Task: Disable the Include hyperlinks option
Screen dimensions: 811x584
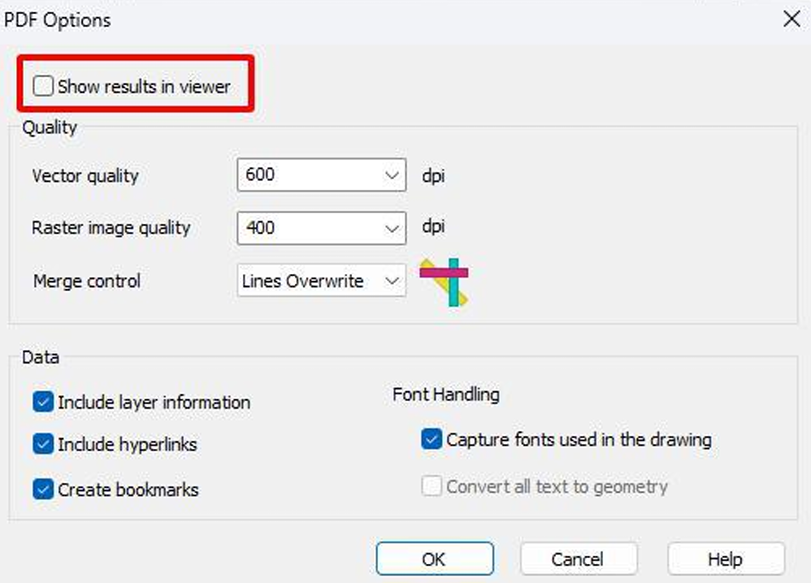Action: coord(43,444)
